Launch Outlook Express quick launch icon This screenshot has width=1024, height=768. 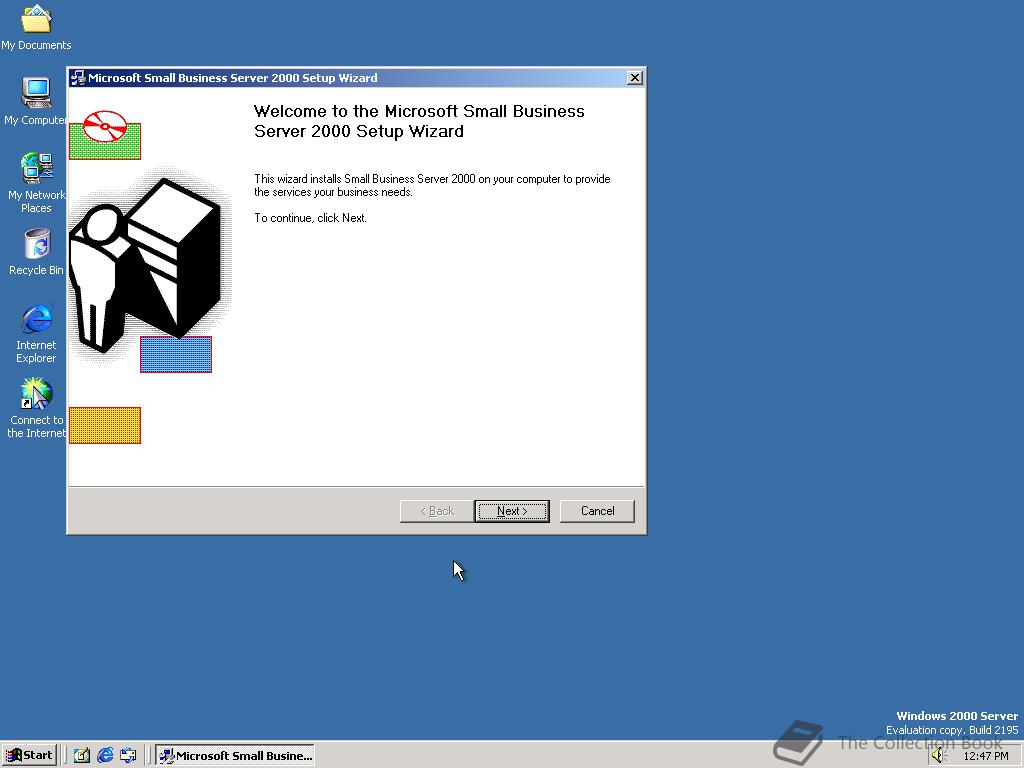[128, 756]
